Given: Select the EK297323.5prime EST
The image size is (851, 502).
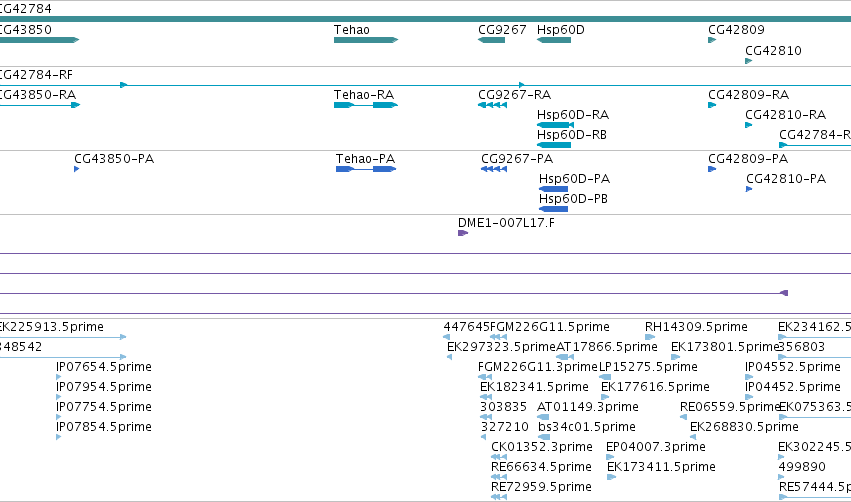Looking at the screenshot, I should 449,357.
